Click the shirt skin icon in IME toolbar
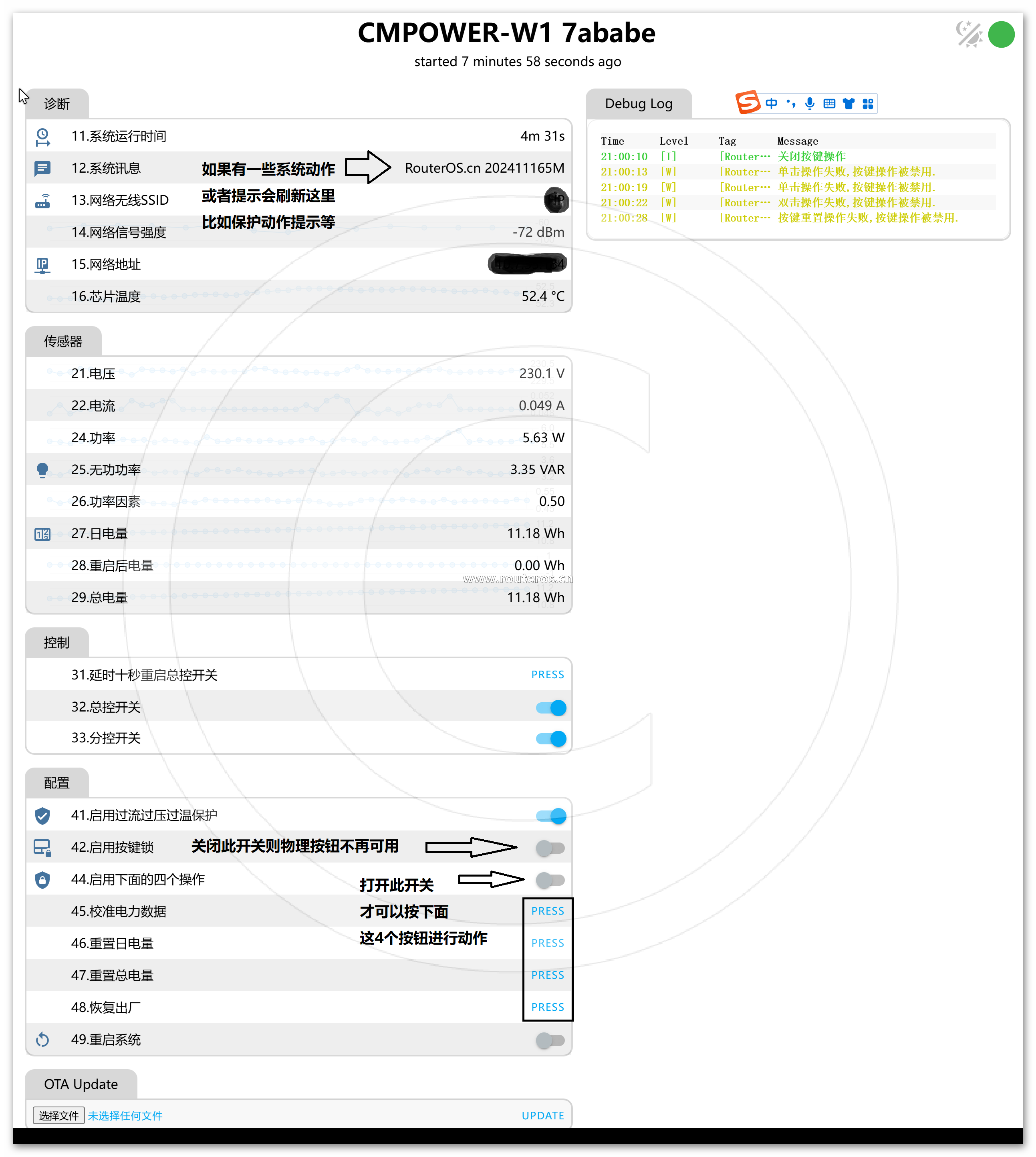1036x1157 pixels. [x=848, y=104]
